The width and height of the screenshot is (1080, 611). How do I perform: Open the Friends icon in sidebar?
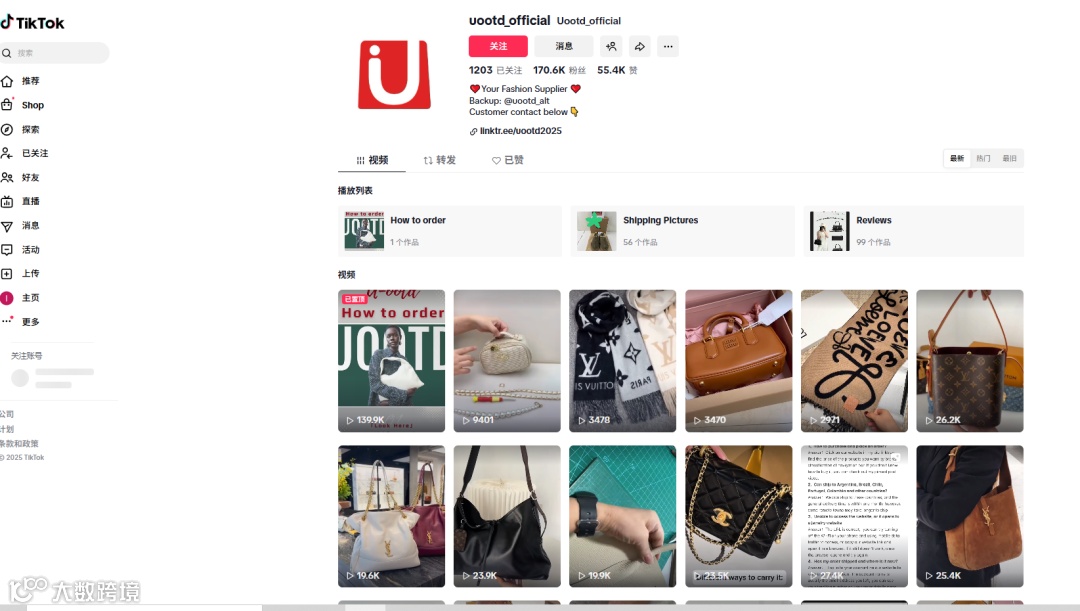click(7, 177)
